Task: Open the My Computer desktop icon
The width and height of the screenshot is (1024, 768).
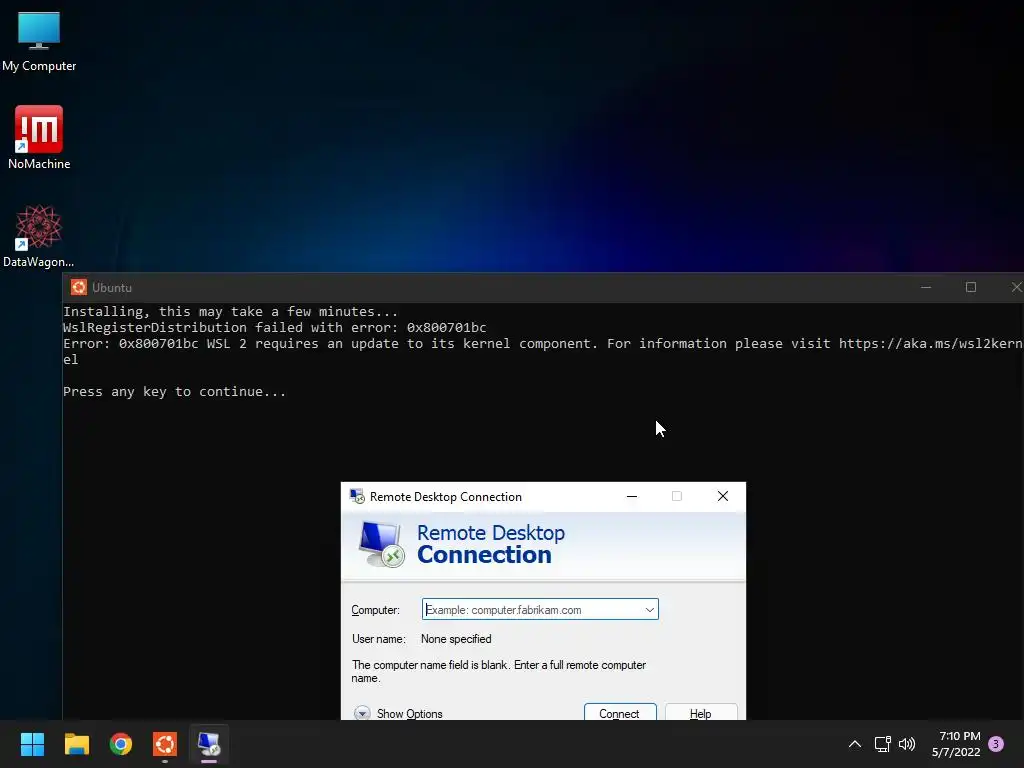Action: (x=39, y=40)
